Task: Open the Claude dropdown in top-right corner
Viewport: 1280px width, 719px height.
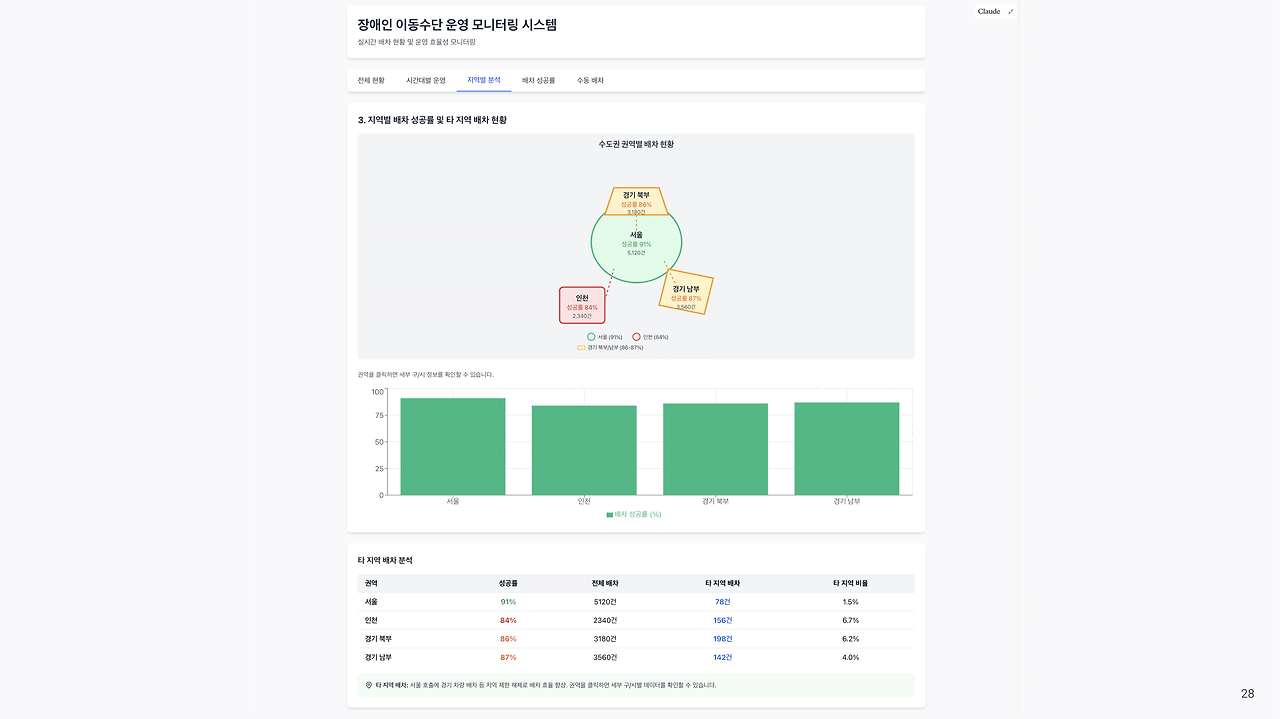Action: click(993, 11)
